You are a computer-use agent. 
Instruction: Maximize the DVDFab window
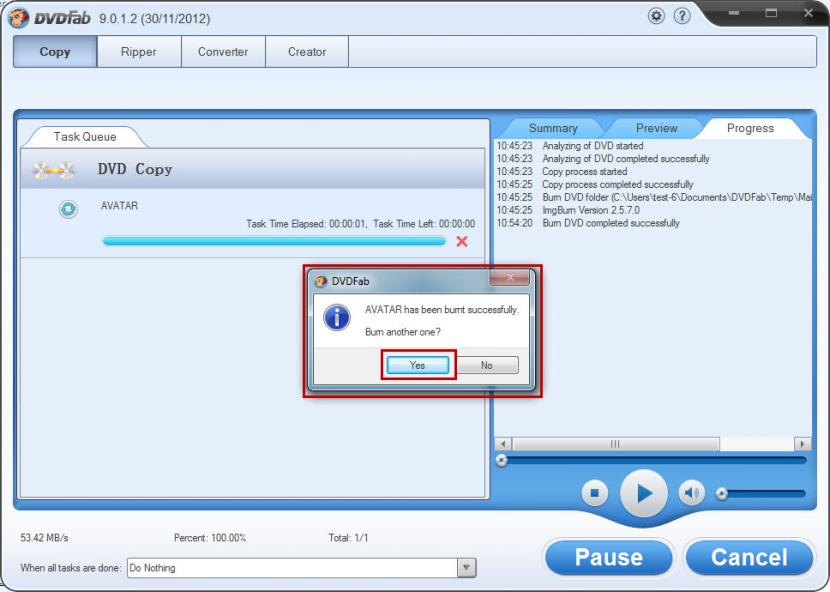(771, 13)
